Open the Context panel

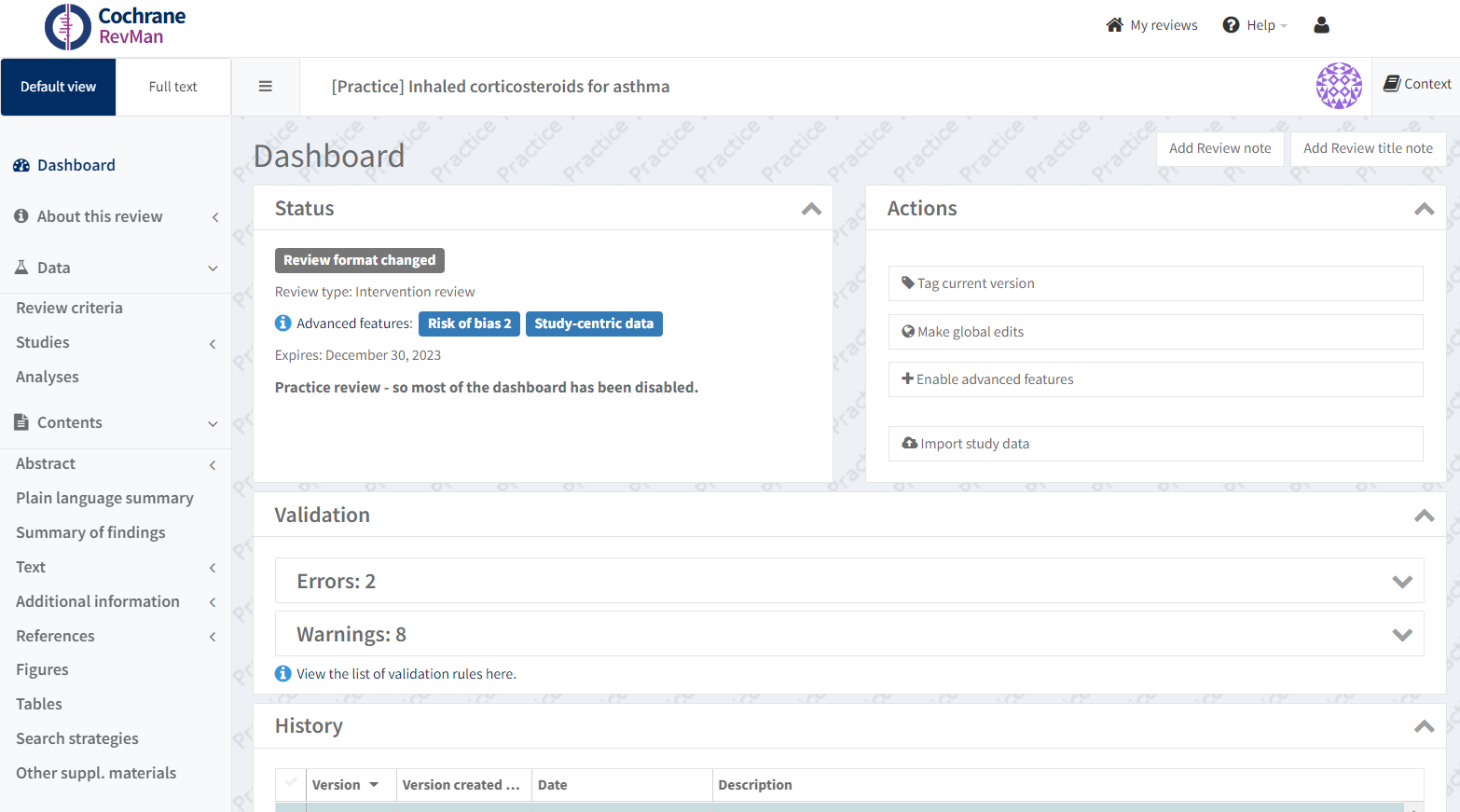pyautogui.click(x=1417, y=84)
